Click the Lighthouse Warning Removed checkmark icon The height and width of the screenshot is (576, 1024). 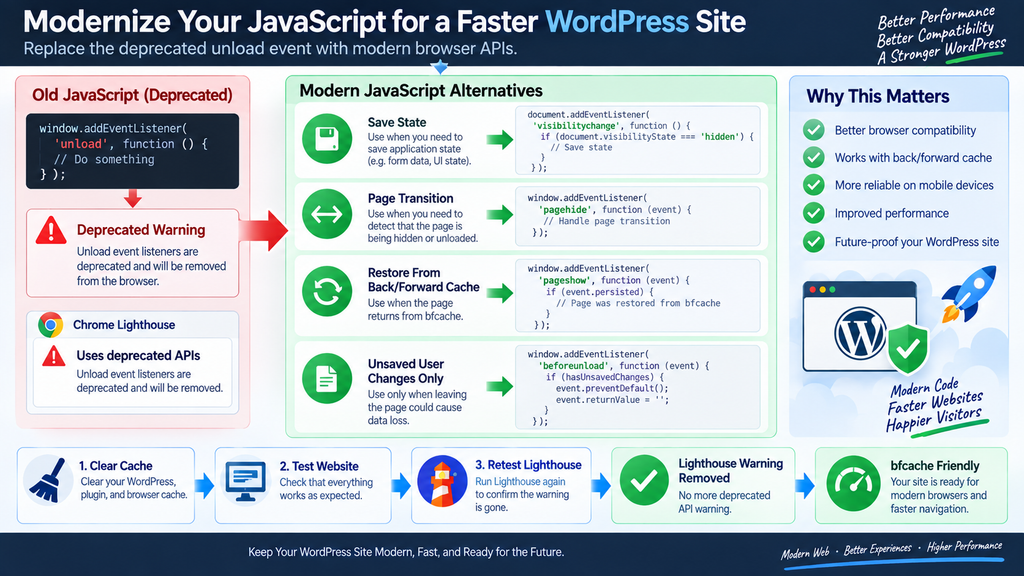pos(644,480)
